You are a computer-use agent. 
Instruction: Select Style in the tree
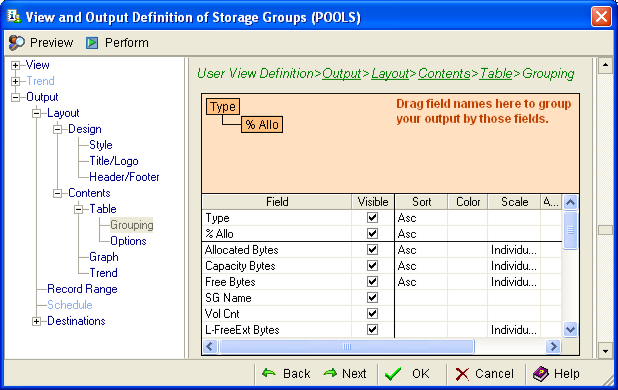[101, 145]
